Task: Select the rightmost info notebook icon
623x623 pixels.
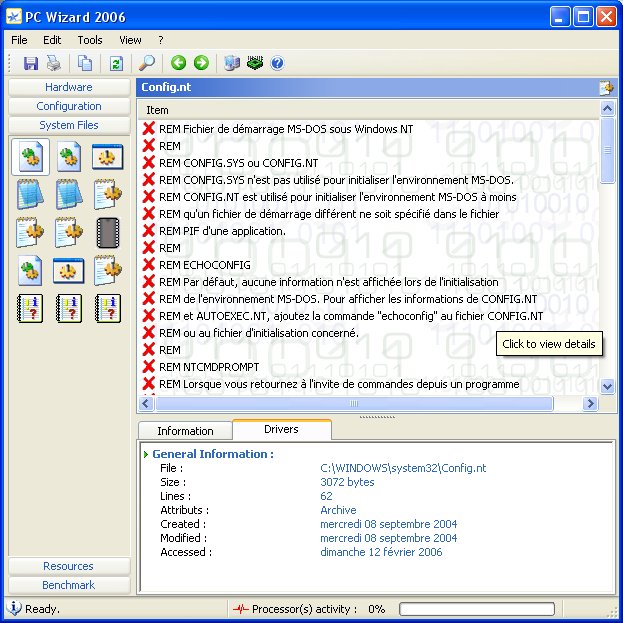Action: [x=108, y=308]
